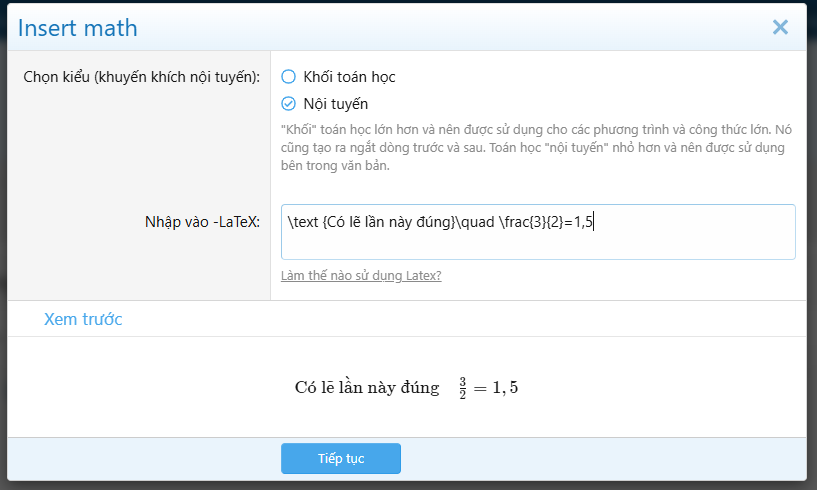Click the Xem trước preview heading
The height and width of the screenshot is (490, 817).
[83, 320]
